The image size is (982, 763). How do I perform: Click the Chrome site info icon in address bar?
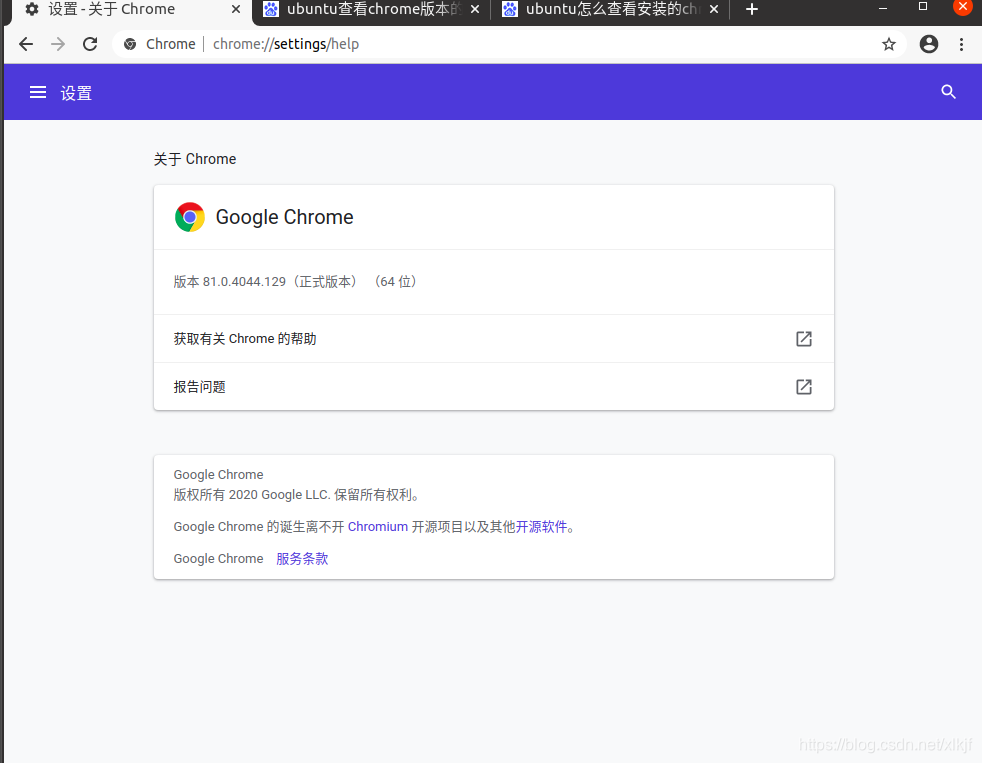pos(130,44)
